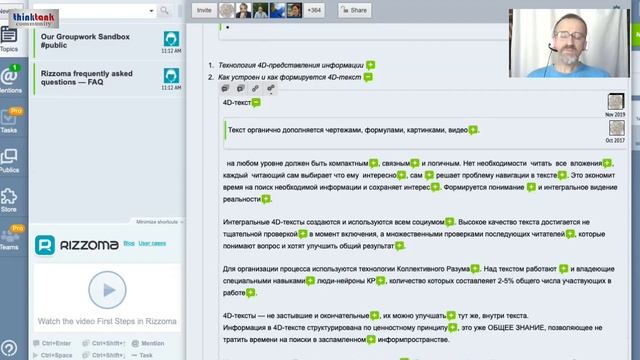Click Minimize shortcuts toggle
Image resolution: width=640 pixels, height=360 pixels.
point(159,222)
